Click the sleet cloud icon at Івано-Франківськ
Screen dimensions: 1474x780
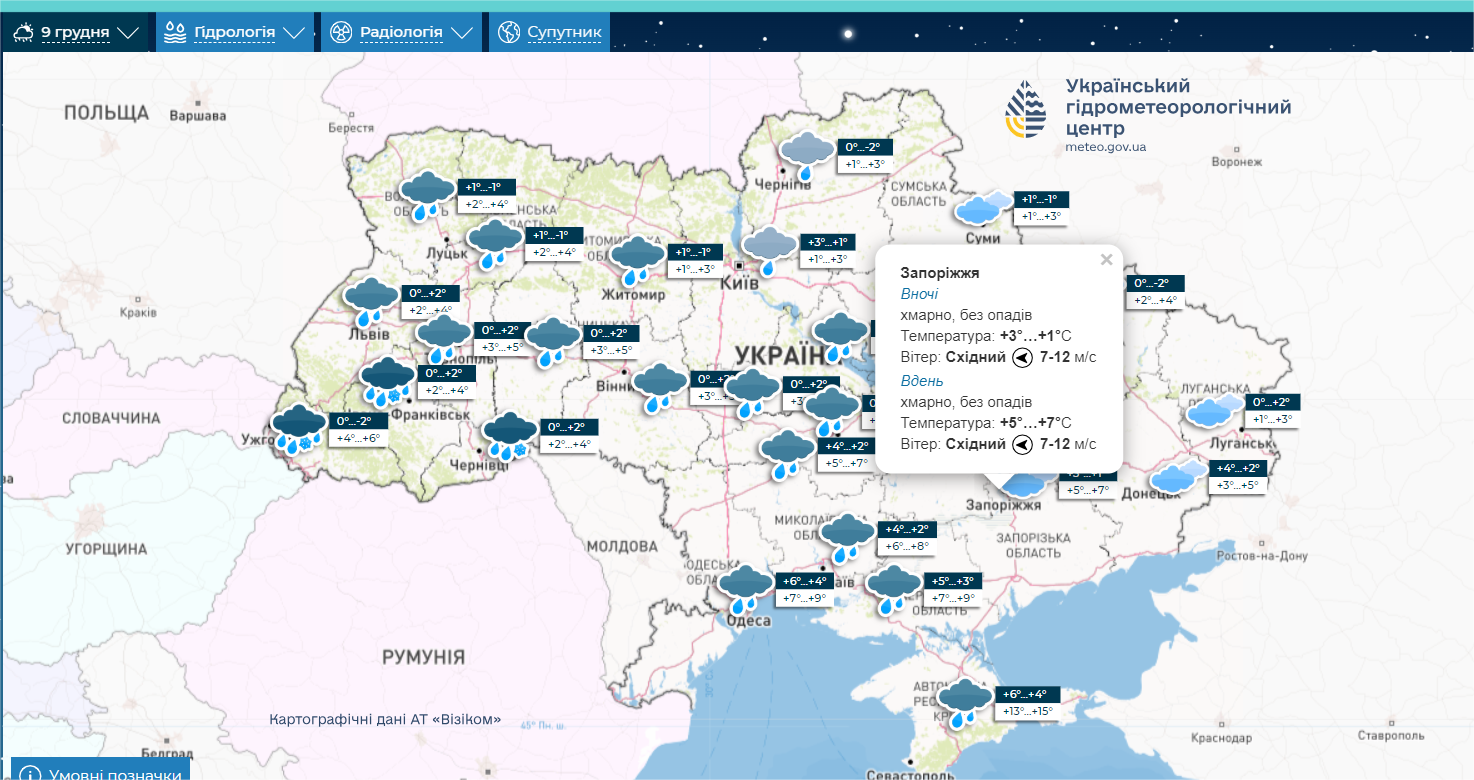click(387, 381)
